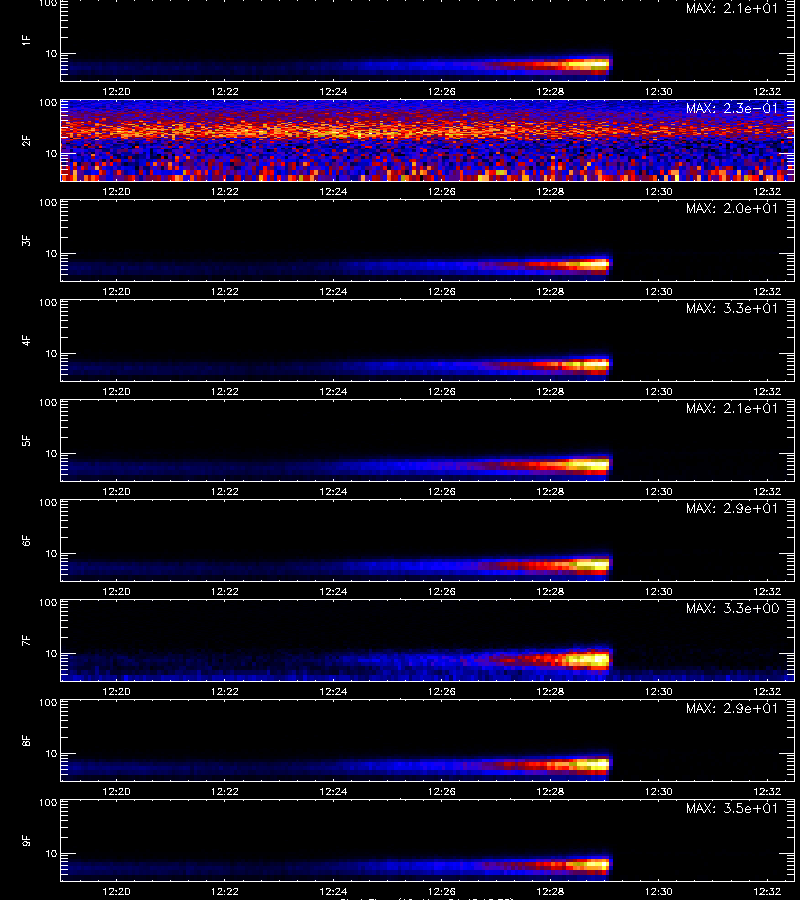Select the MAX: 2.1e+01 label in panel 5F
Viewport: 800px width, 900px height.
click(732, 408)
